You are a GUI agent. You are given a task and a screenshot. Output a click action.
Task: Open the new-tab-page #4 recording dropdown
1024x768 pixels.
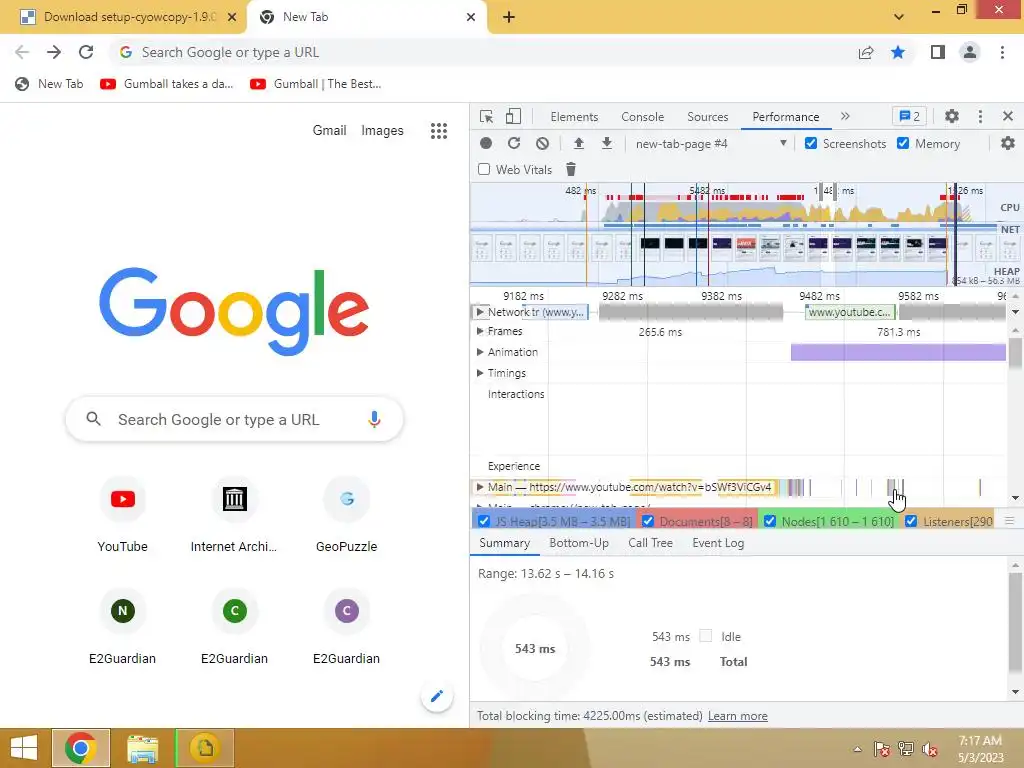coord(710,144)
